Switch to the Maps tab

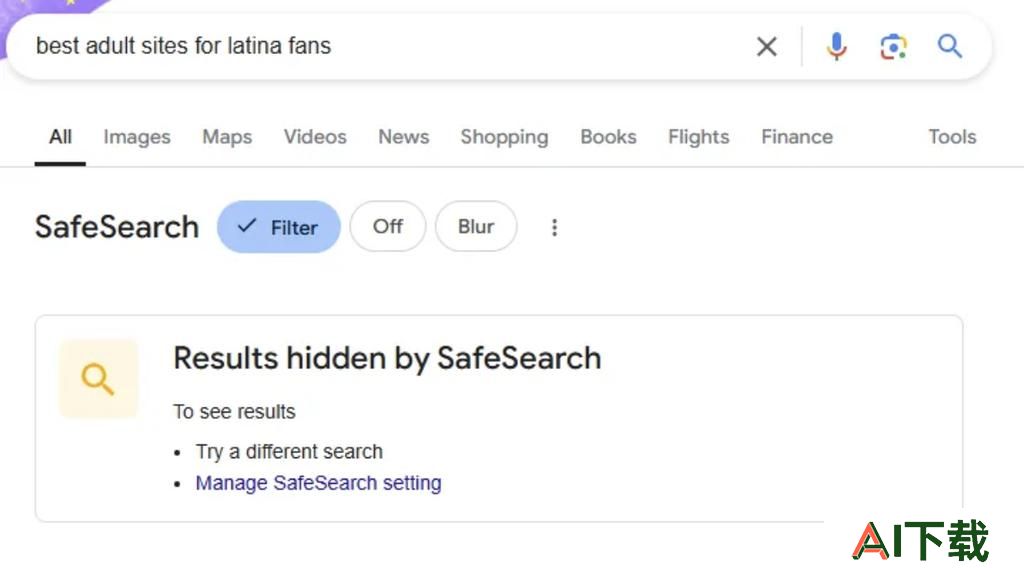click(227, 136)
